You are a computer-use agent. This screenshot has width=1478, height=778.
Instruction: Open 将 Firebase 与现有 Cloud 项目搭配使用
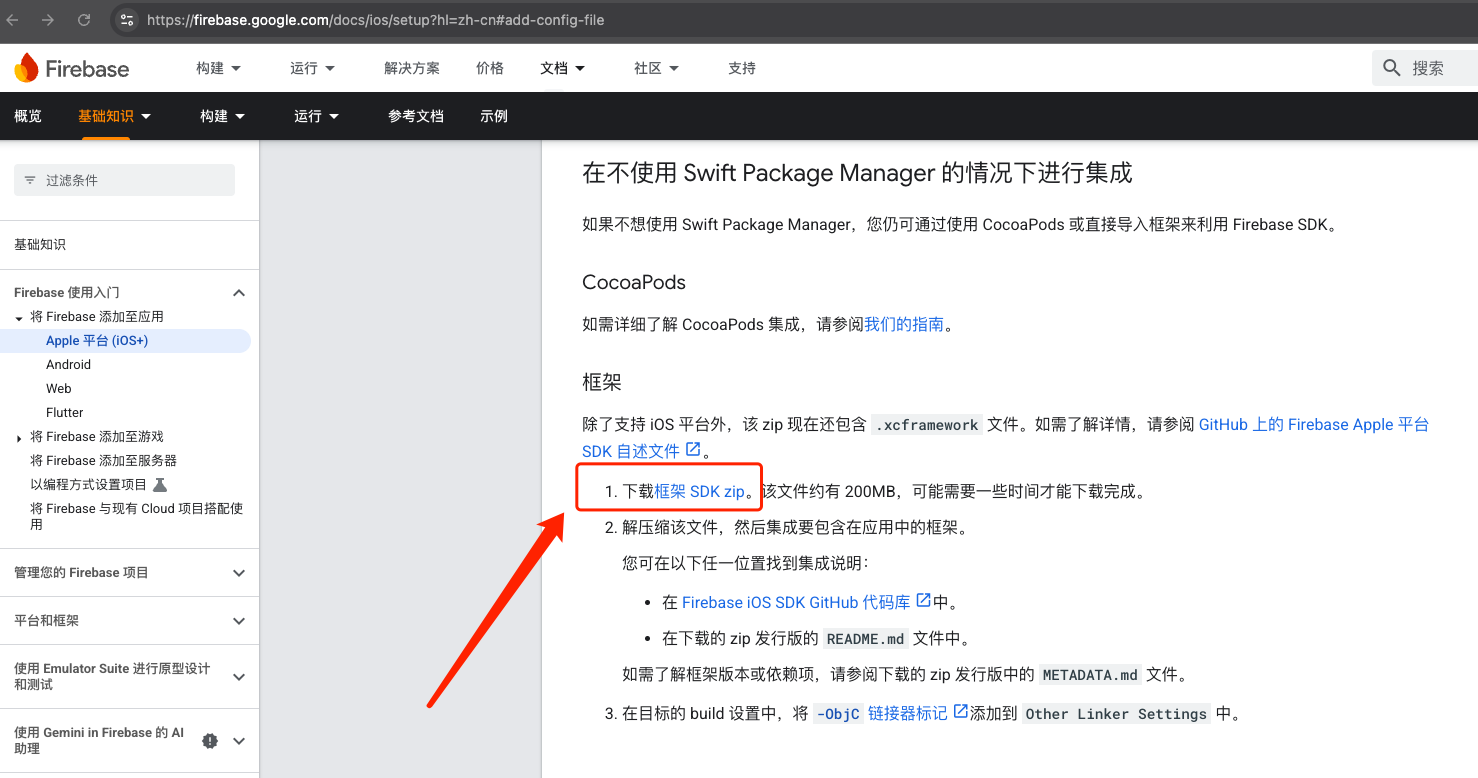click(x=136, y=516)
